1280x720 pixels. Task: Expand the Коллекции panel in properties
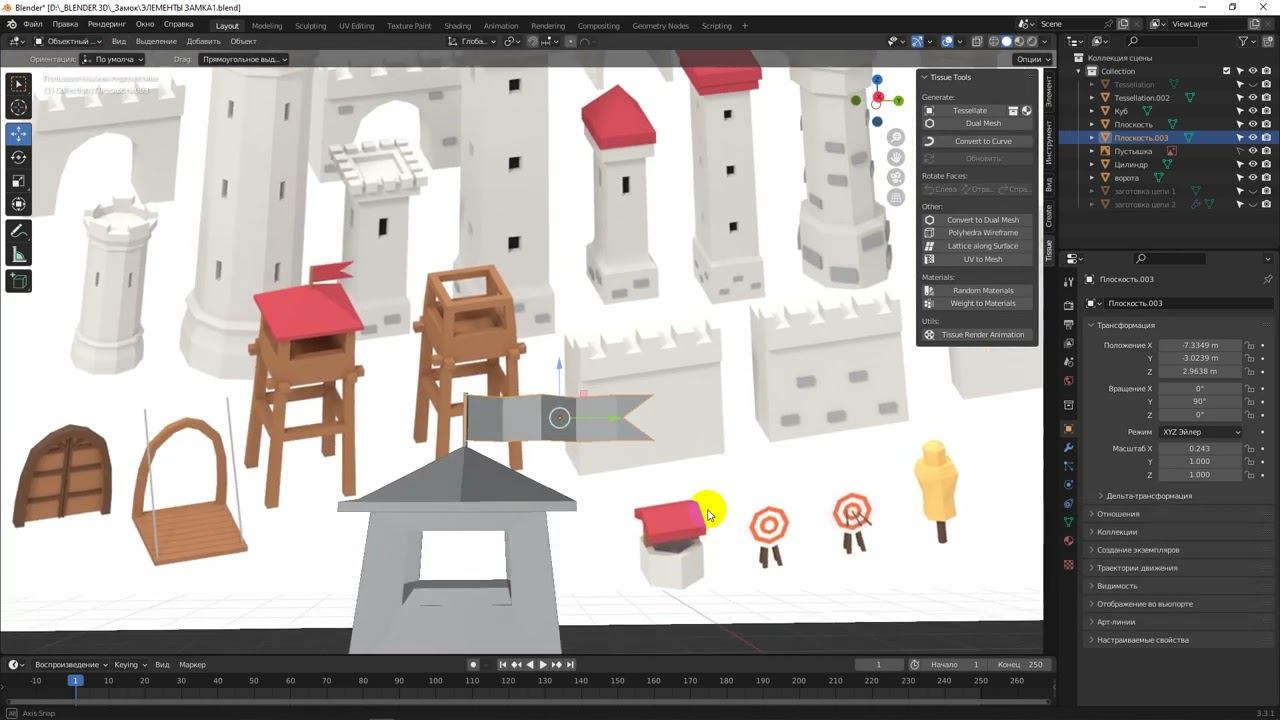coord(1116,532)
